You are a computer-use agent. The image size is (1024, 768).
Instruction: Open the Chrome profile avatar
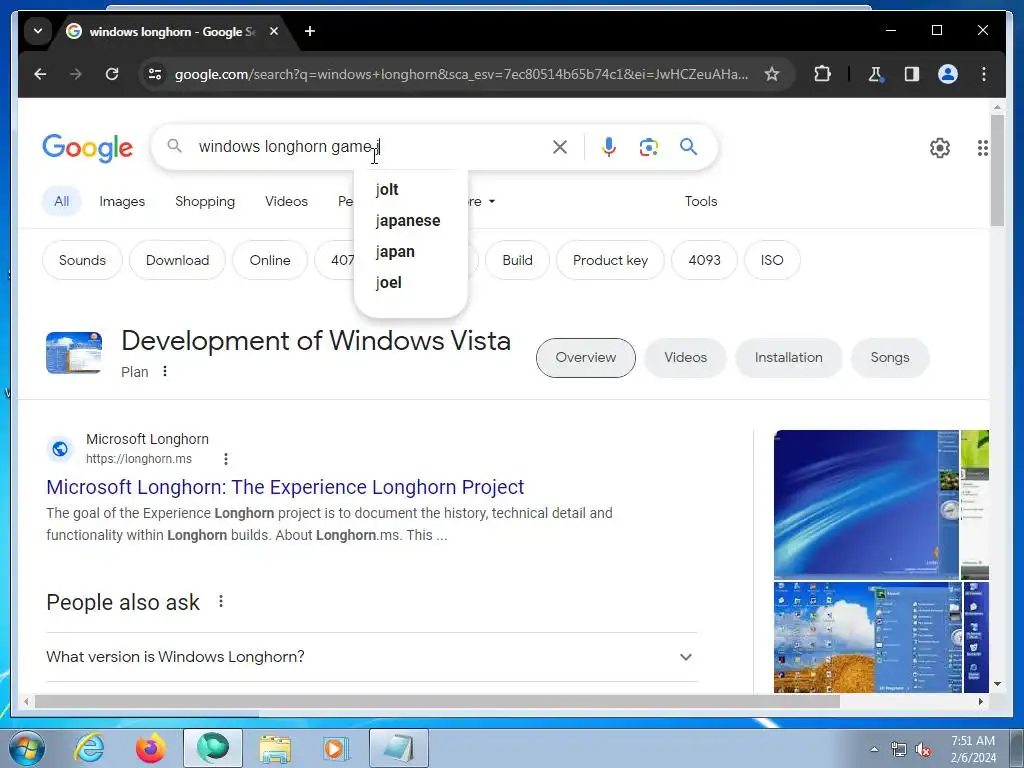point(948,74)
